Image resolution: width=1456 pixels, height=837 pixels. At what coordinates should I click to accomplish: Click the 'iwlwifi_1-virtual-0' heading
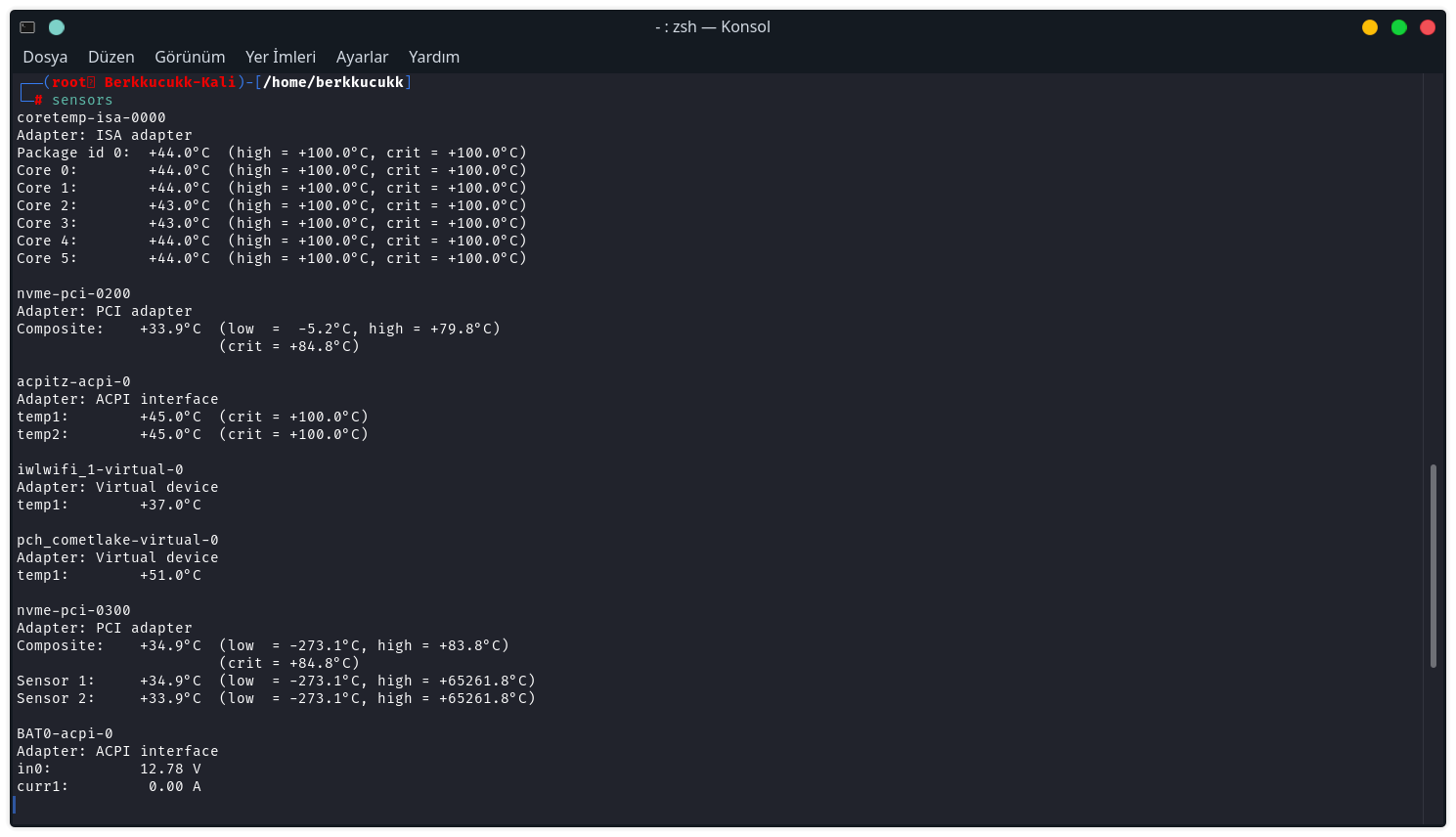[x=100, y=469]
